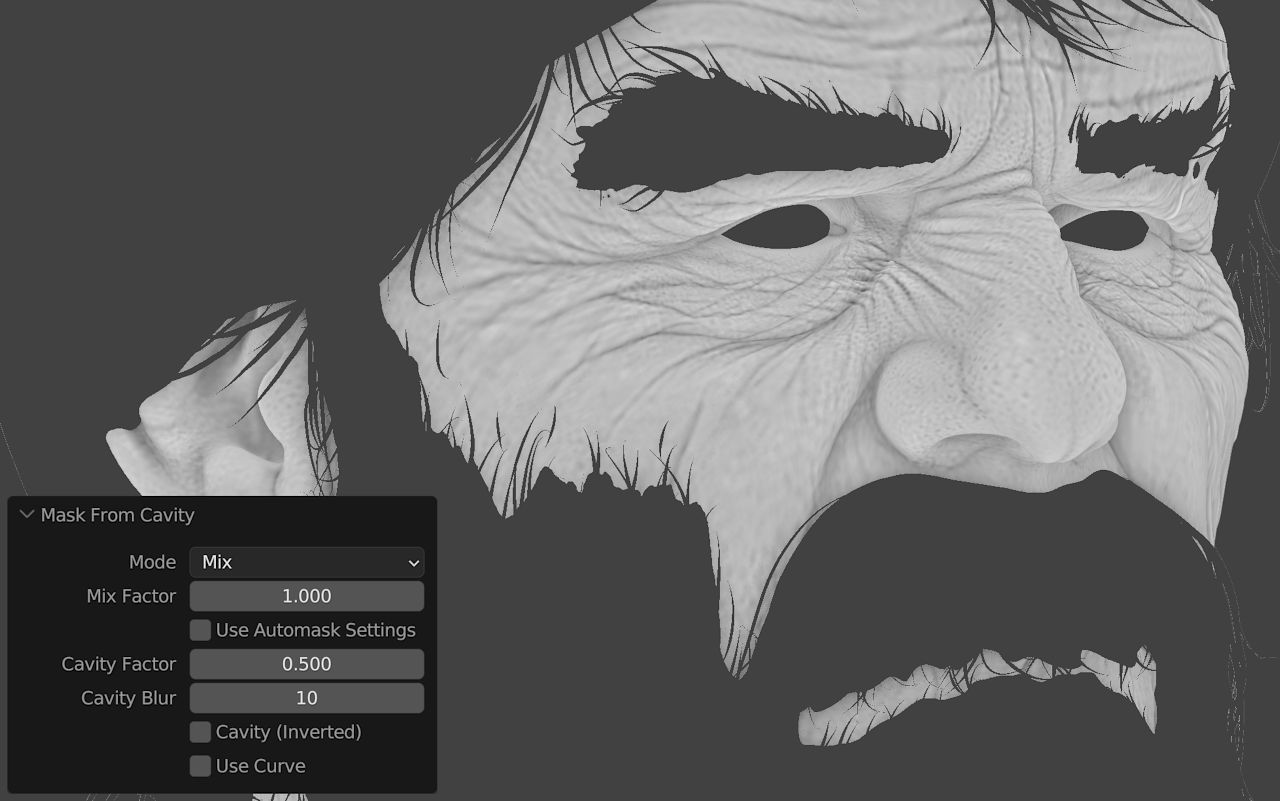Enable Use Automask Settings checkbox
Viewport: 1280px width, 801px height.
tap(201, 630)
